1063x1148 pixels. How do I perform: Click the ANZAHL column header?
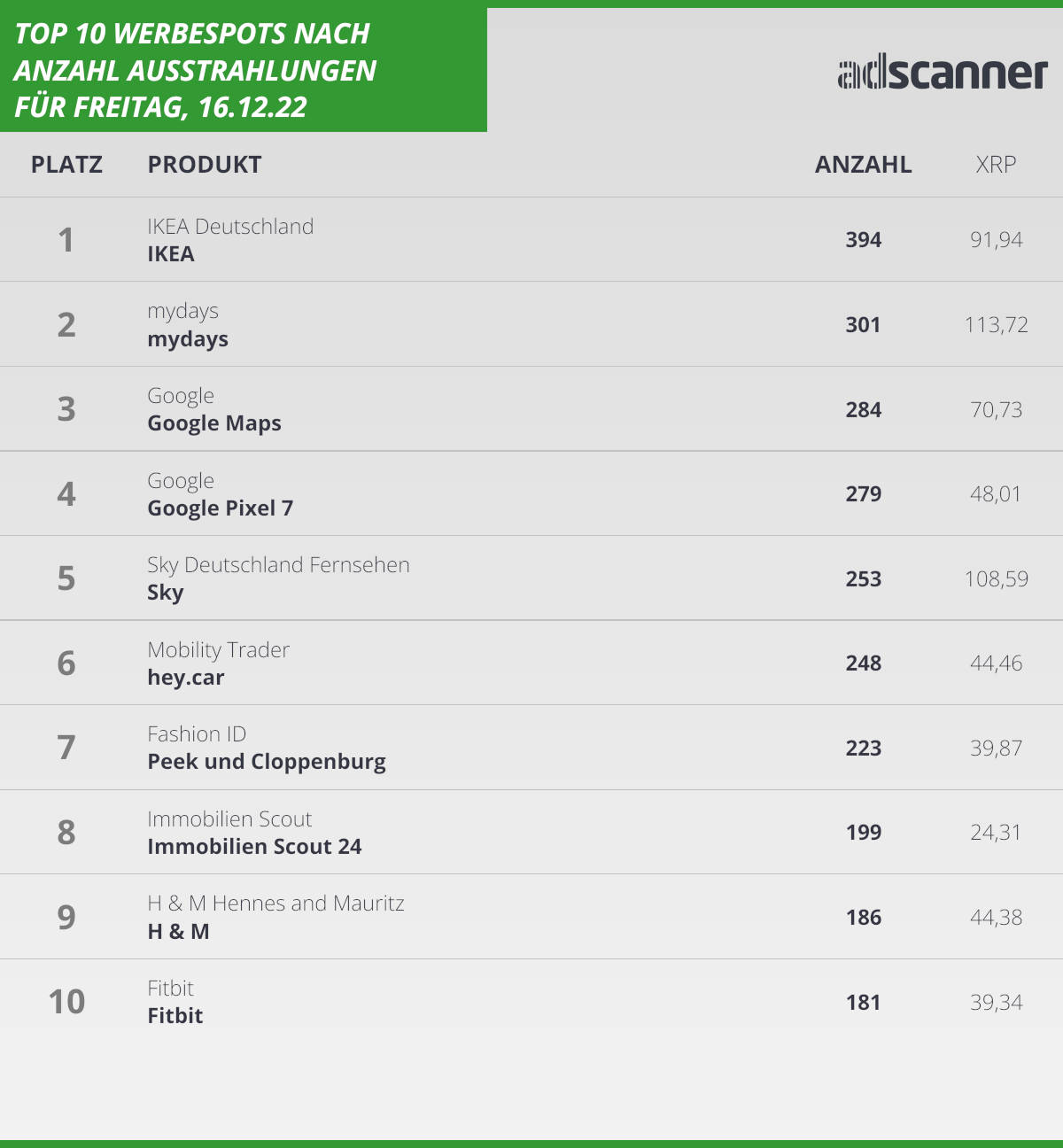pyautogui.click(x=863, y=165)
